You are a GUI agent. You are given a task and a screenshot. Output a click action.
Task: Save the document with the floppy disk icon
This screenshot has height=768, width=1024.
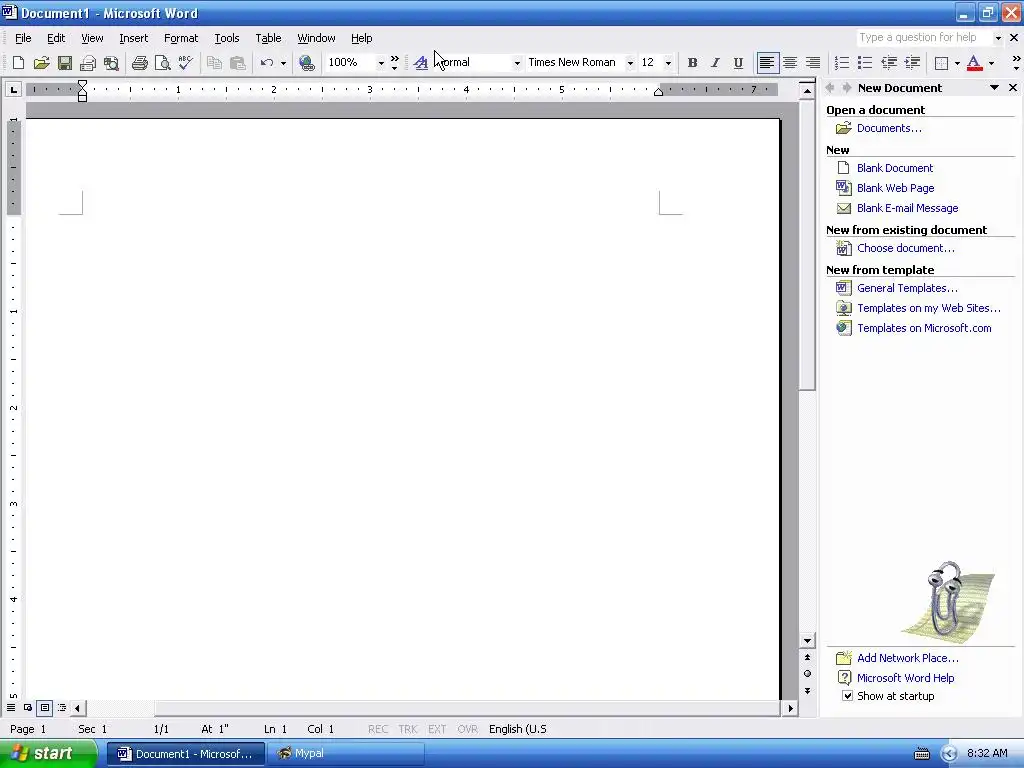coord(65,63)
